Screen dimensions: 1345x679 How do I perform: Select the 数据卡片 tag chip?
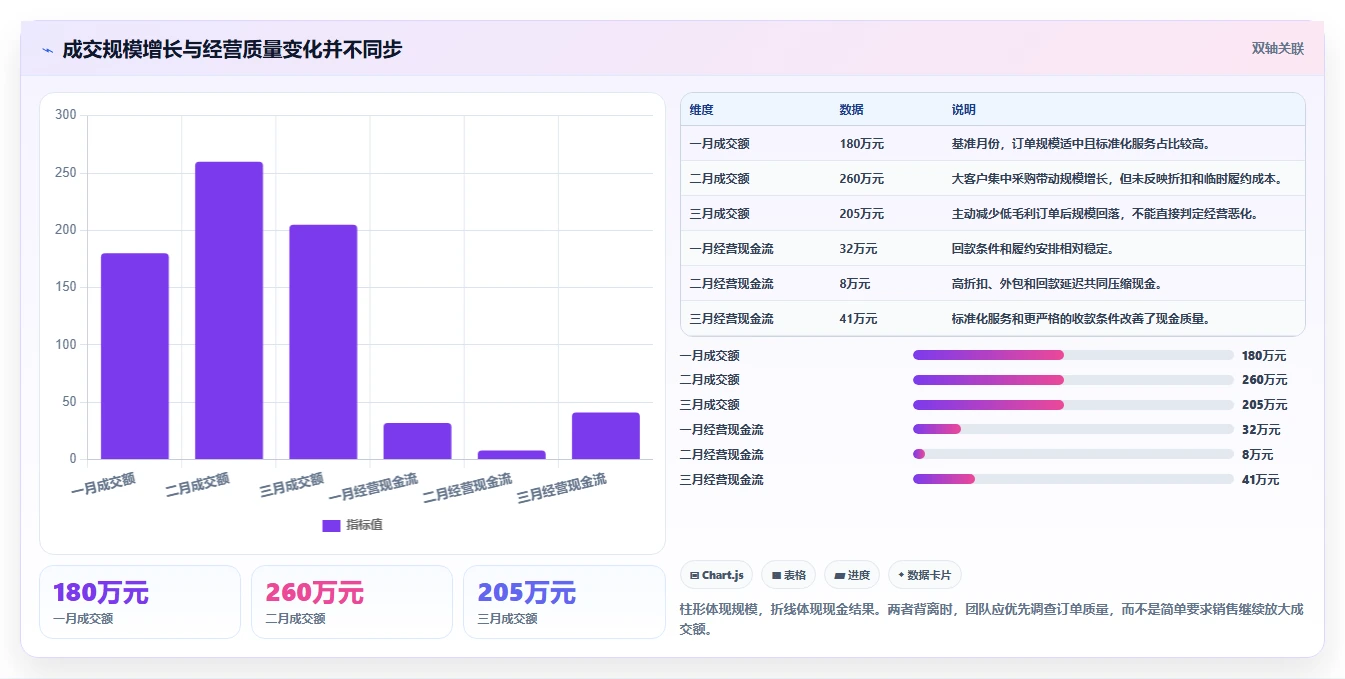925,575
